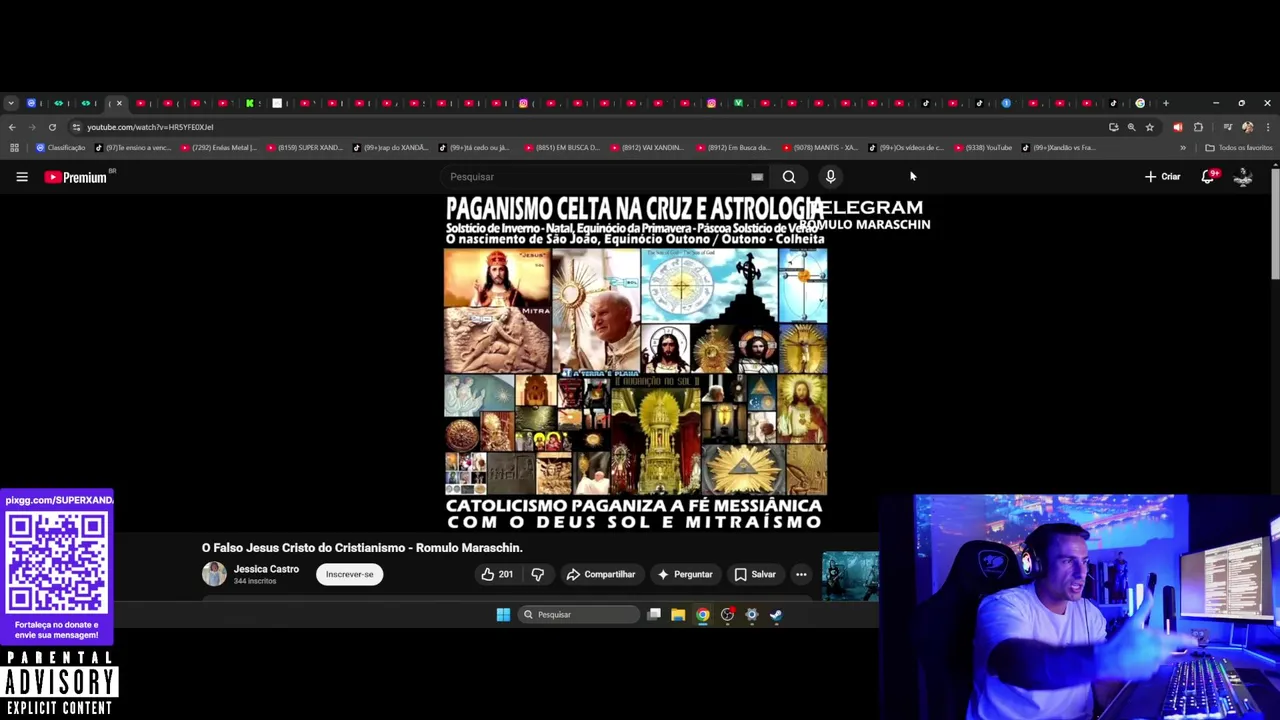This screenshot has height=720, width=1280.
Task: Open Task View on the taskbar
Action: click(654, 615)
